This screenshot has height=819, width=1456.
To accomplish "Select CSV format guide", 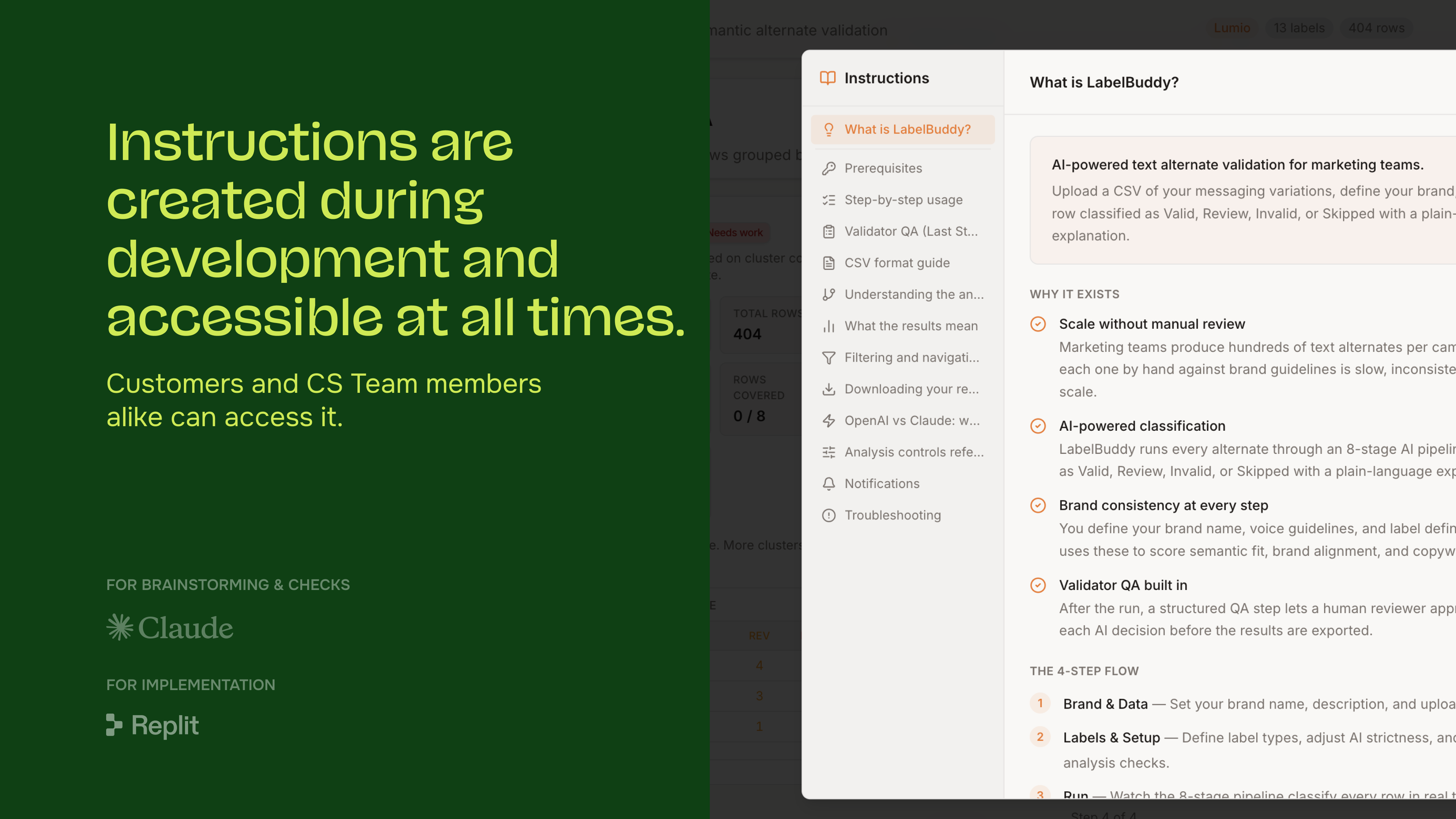I will (x=903, y=263).
